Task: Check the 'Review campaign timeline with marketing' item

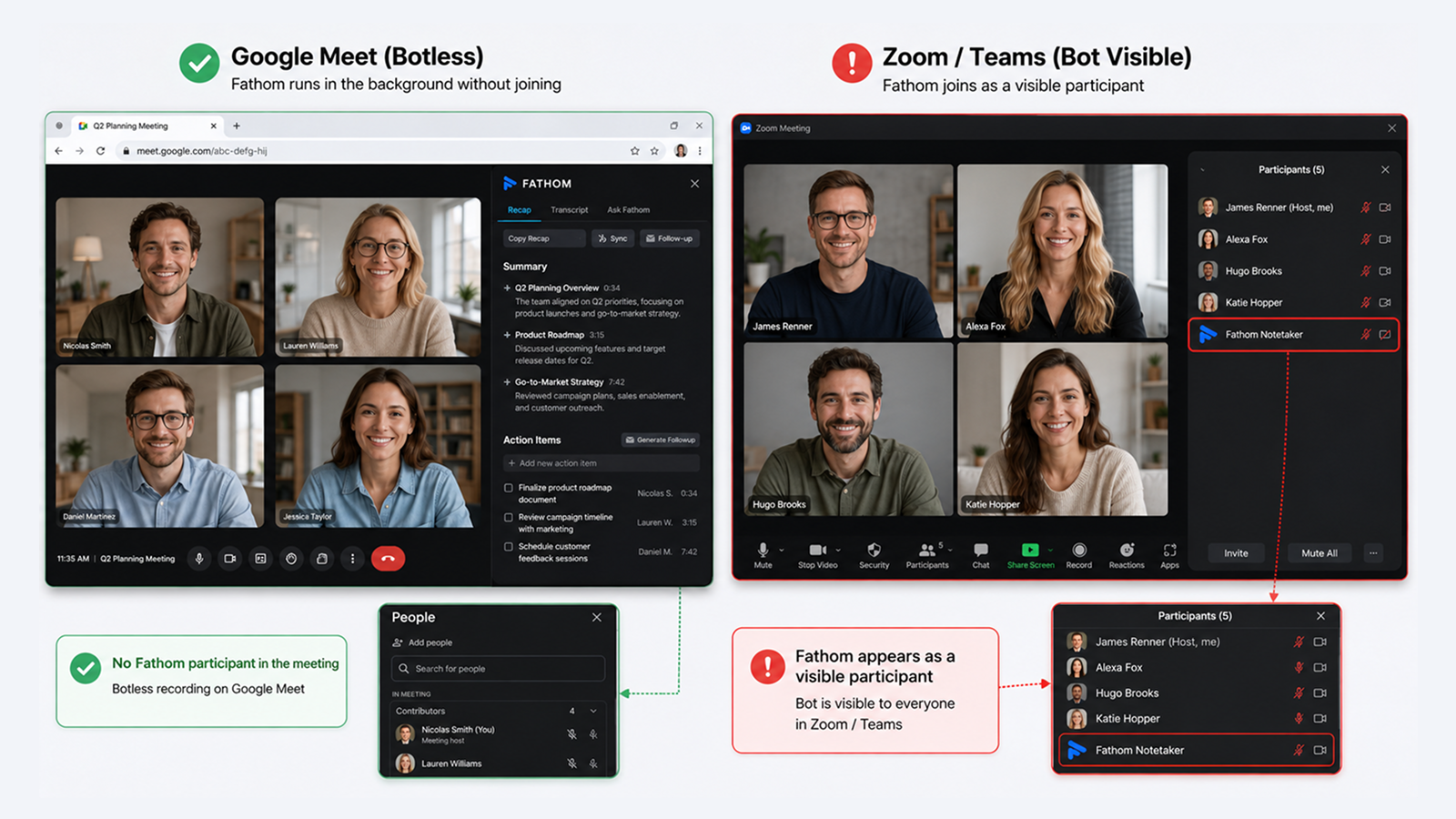Action: [x=509, y=517]
